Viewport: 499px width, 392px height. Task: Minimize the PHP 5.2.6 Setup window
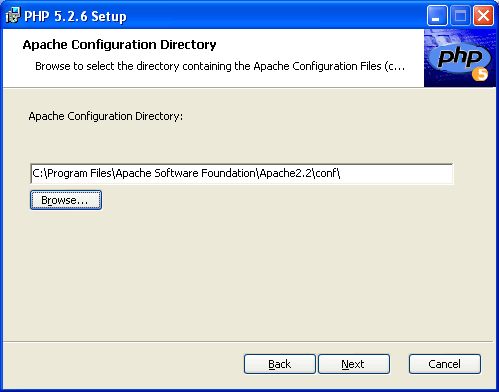point(437,15)
